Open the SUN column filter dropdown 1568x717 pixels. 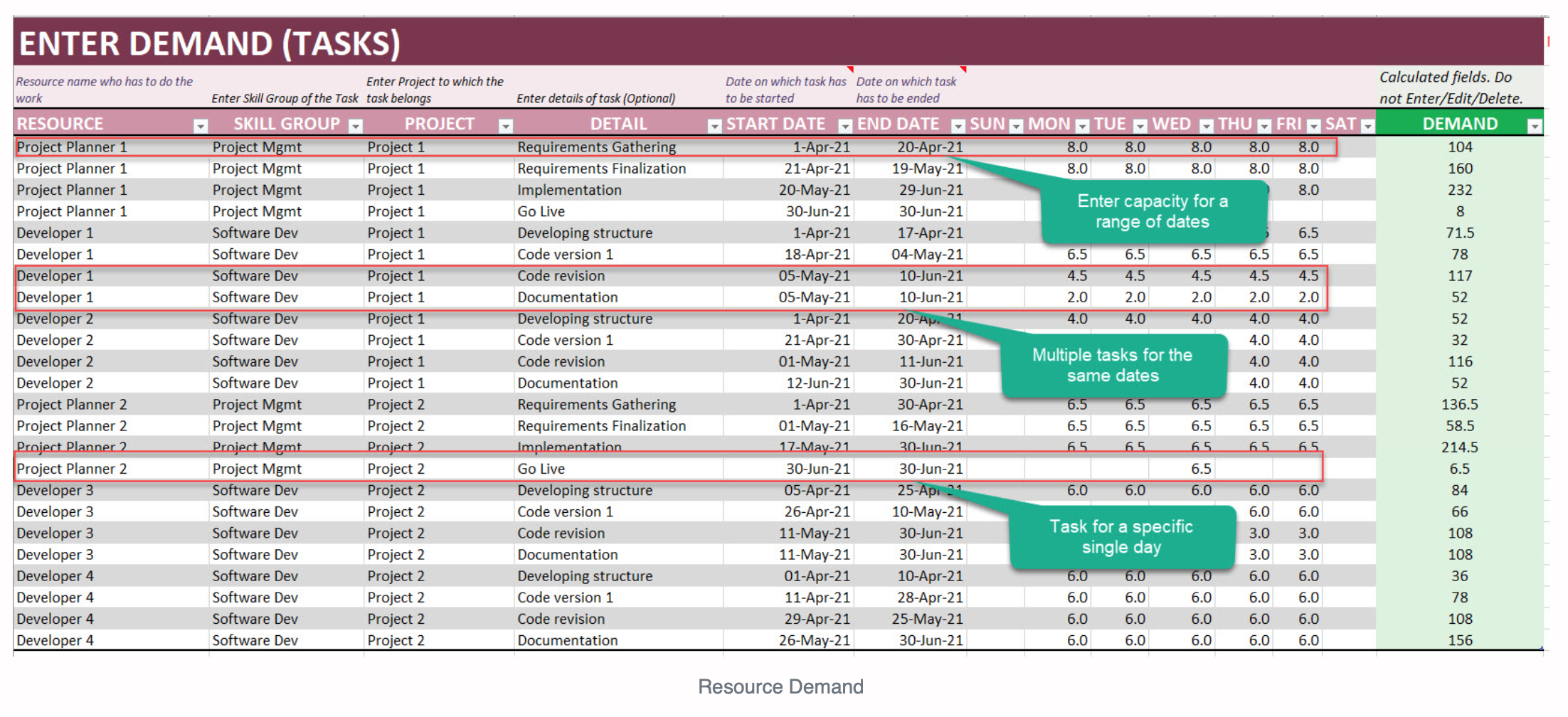[1016, 126]
